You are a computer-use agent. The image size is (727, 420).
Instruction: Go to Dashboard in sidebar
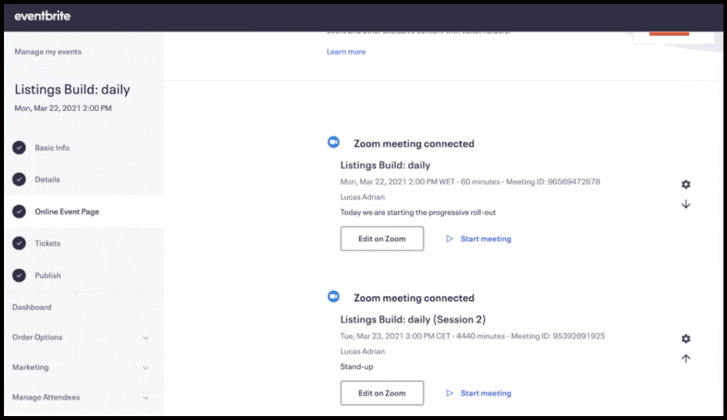(32, 307)
